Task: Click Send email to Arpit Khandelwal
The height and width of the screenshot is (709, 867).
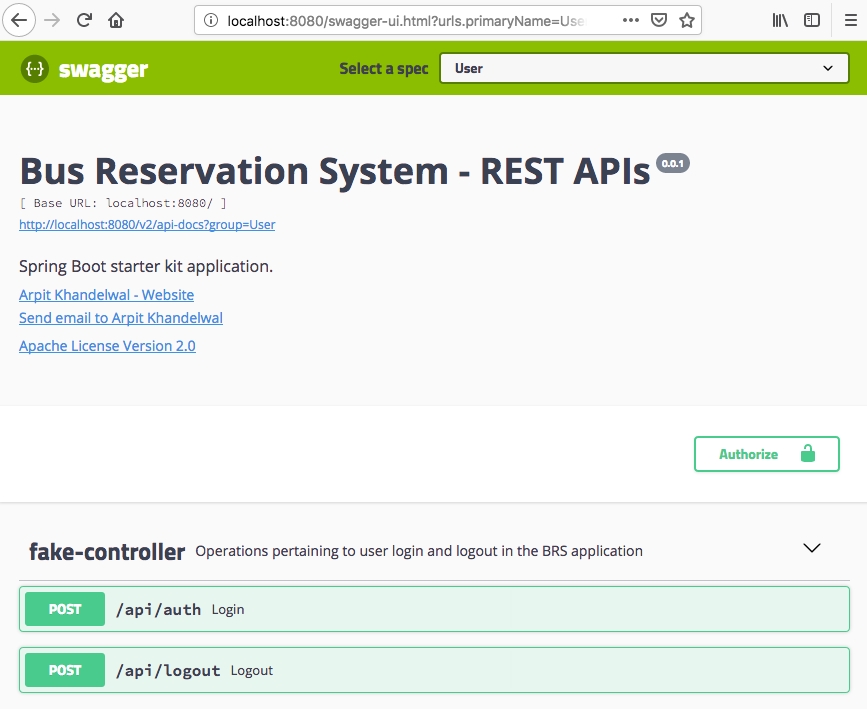Action: (x=121, y=318)
